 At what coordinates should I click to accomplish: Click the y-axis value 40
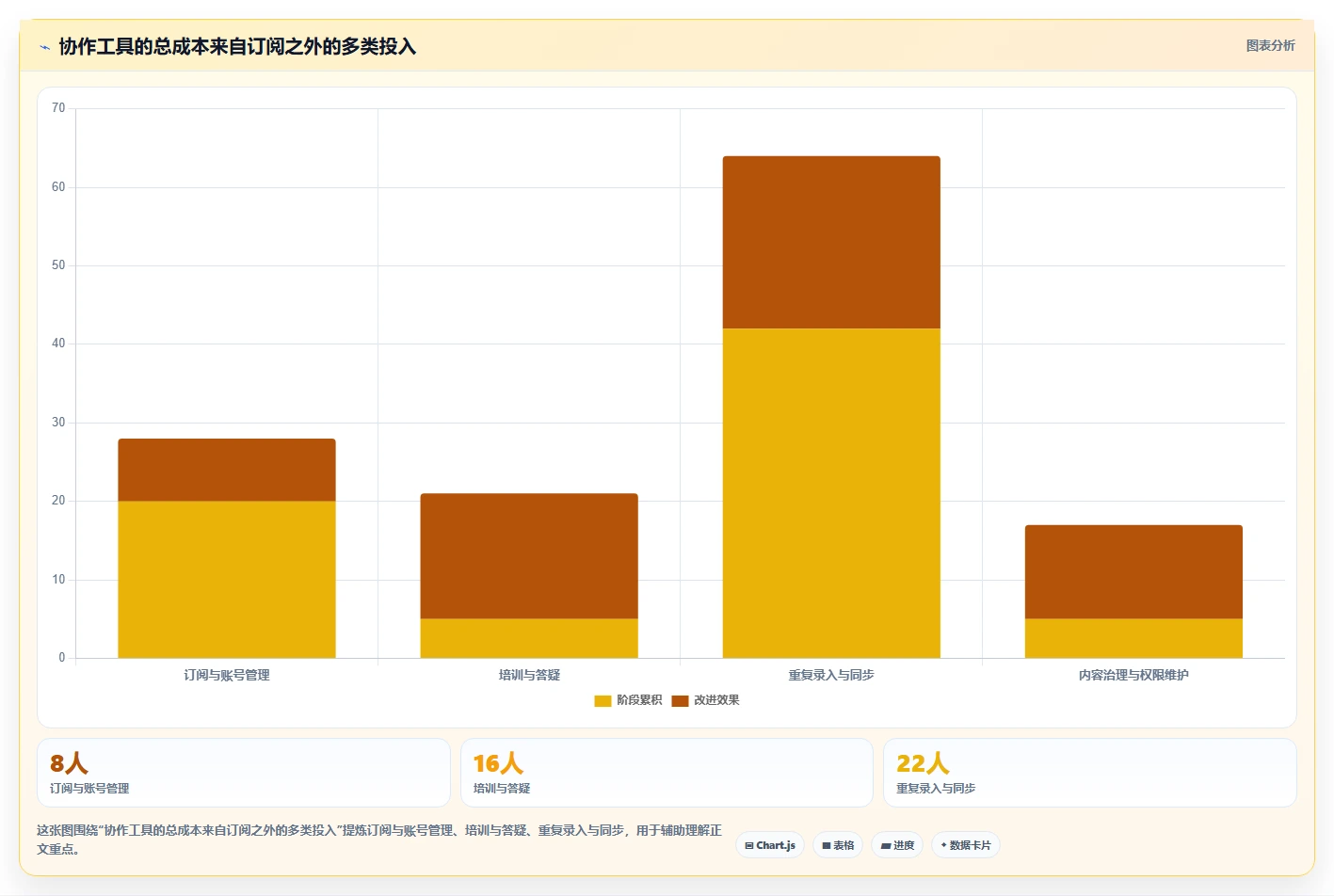[58, 344]
